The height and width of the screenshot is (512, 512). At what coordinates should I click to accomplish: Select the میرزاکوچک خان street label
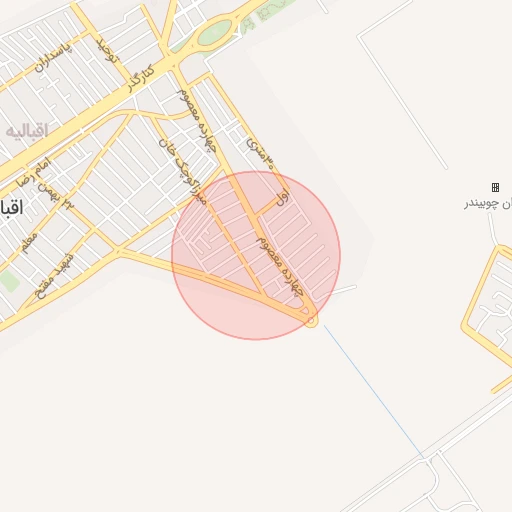(x=183, y=171)
